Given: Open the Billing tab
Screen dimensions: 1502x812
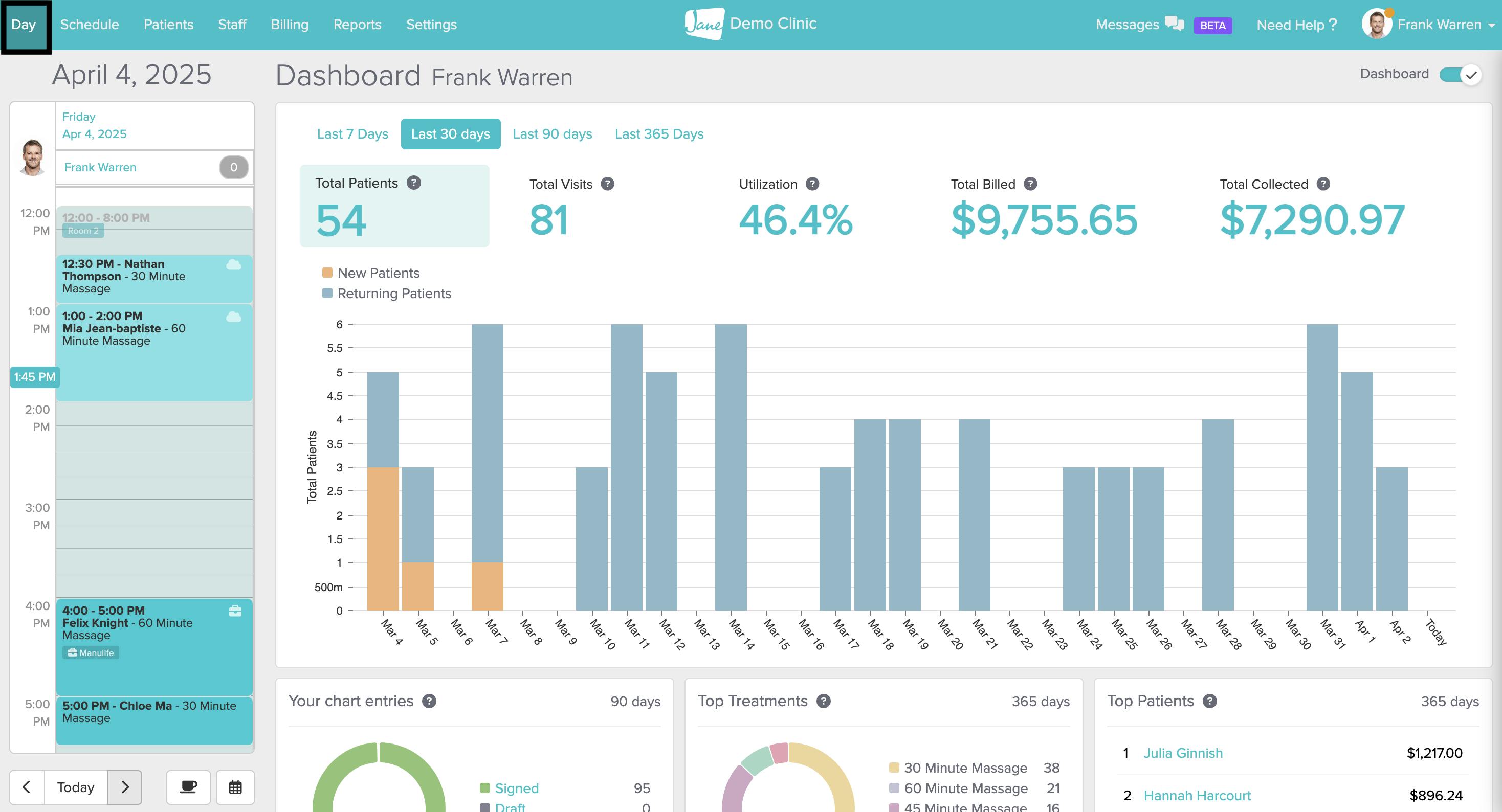Looking at the screenshot, I should [x=290, y=25].
